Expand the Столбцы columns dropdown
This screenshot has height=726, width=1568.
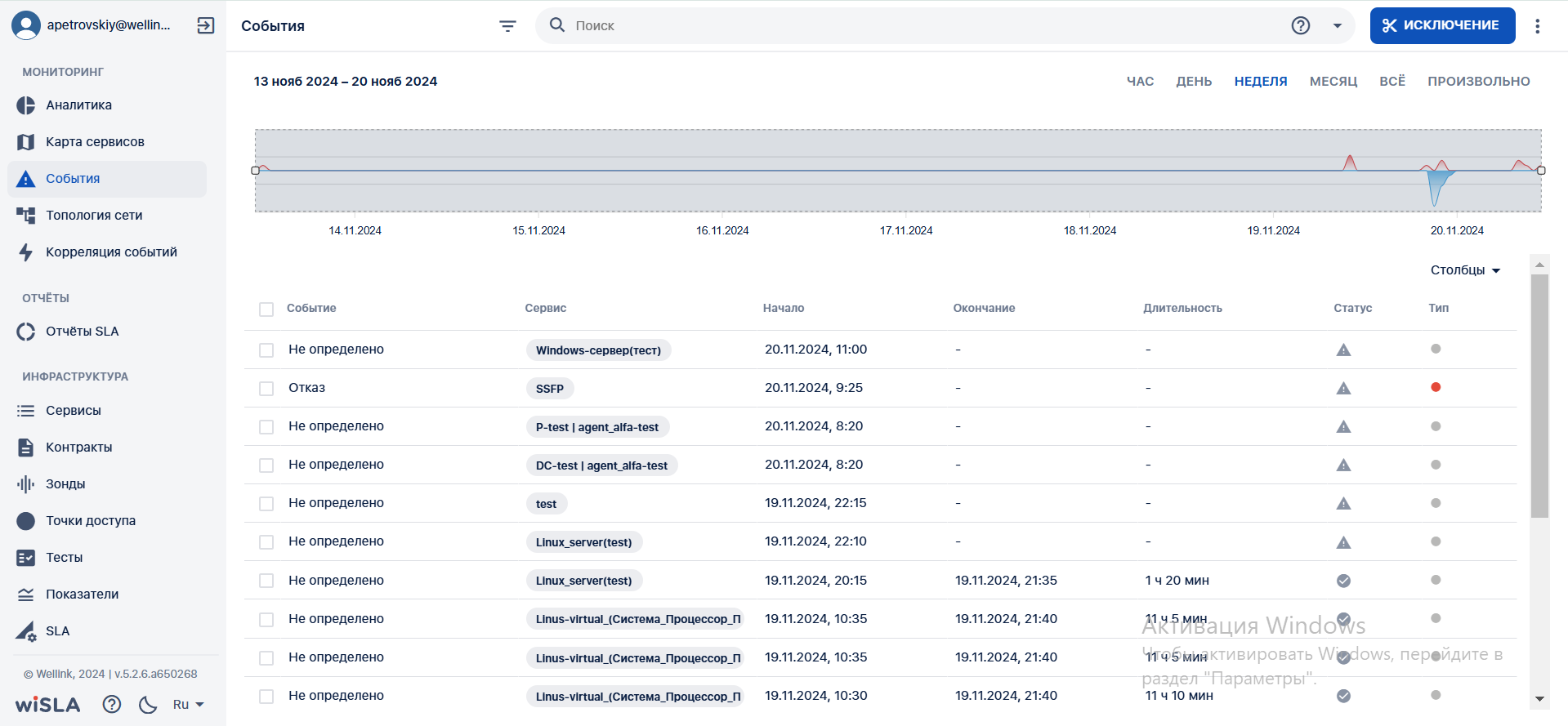[x=1465, y=270]
